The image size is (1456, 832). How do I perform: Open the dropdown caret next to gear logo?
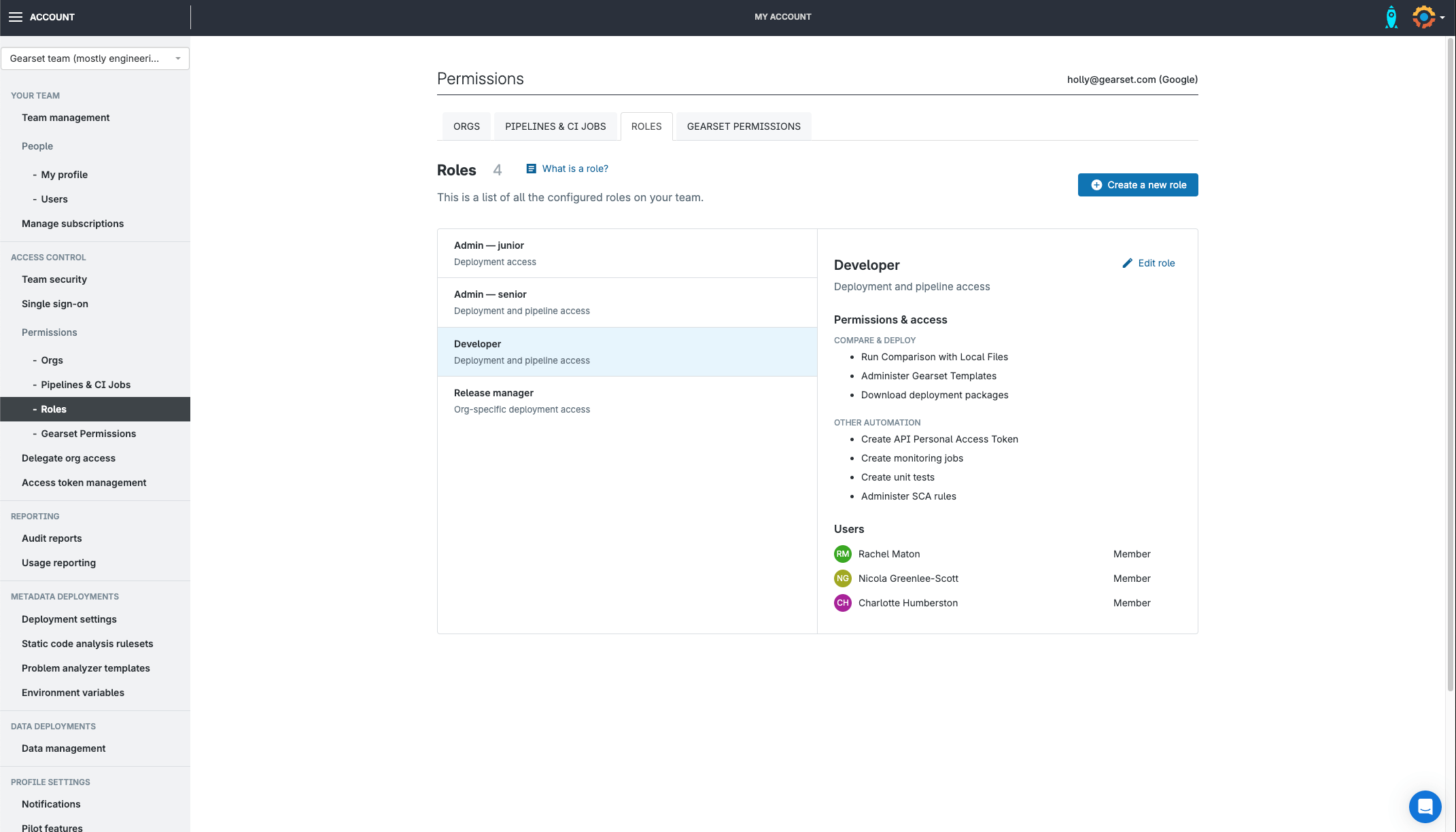(x=1442, y=18)
